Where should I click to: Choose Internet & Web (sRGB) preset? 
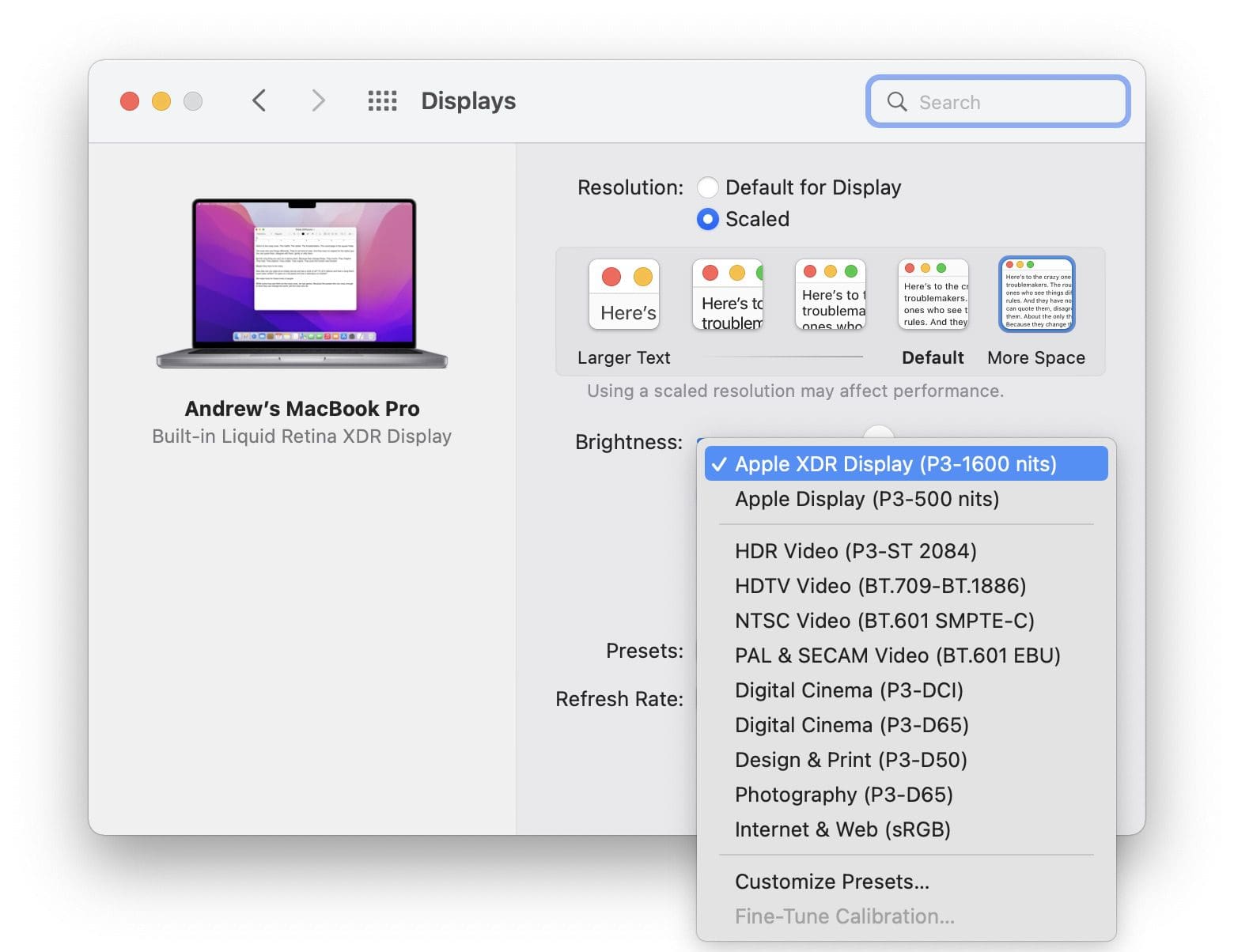pyautogui.click(x=907, y=829)
